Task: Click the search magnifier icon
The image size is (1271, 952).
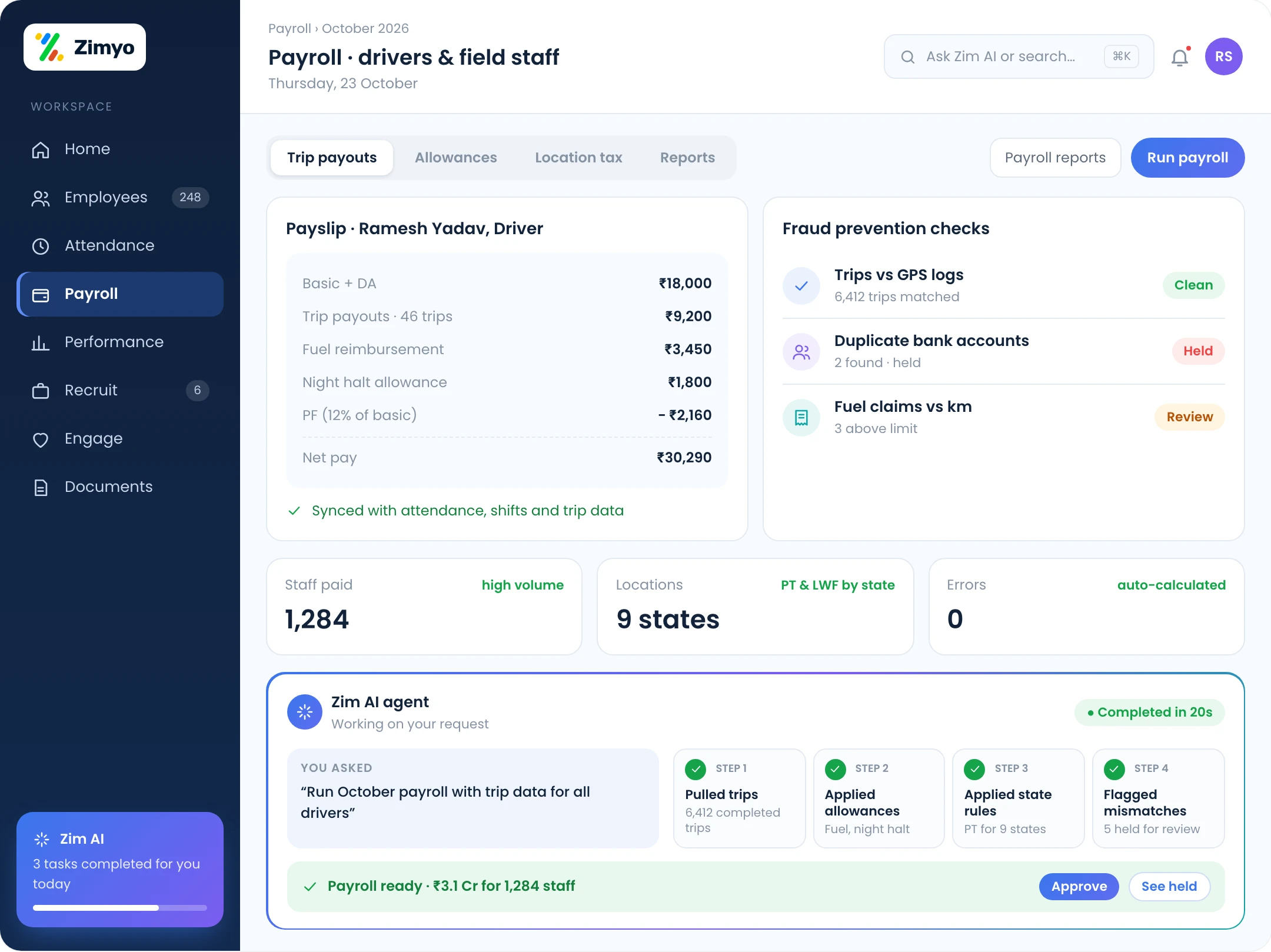Action: (908, 56)
